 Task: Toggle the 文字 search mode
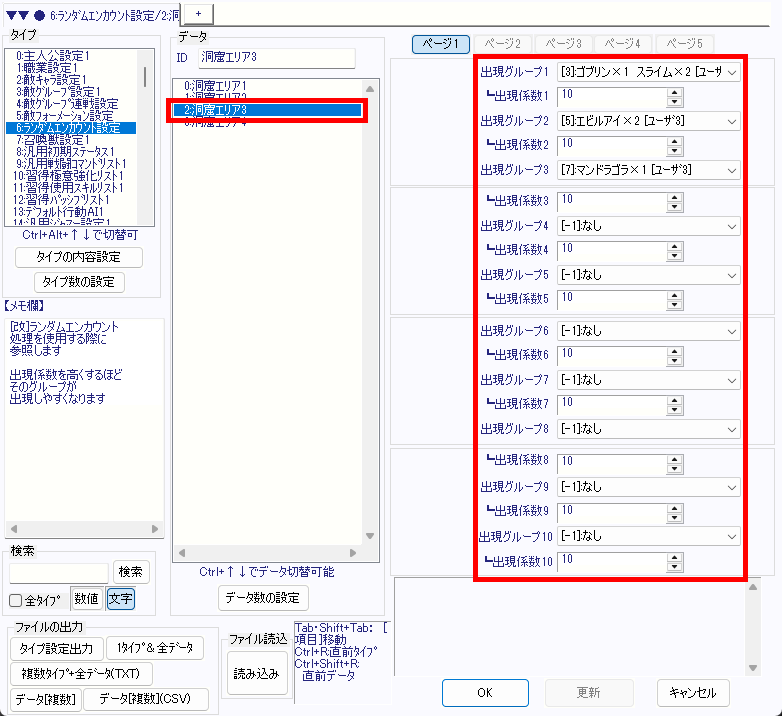pyautogui.click(x=120, y=599)
